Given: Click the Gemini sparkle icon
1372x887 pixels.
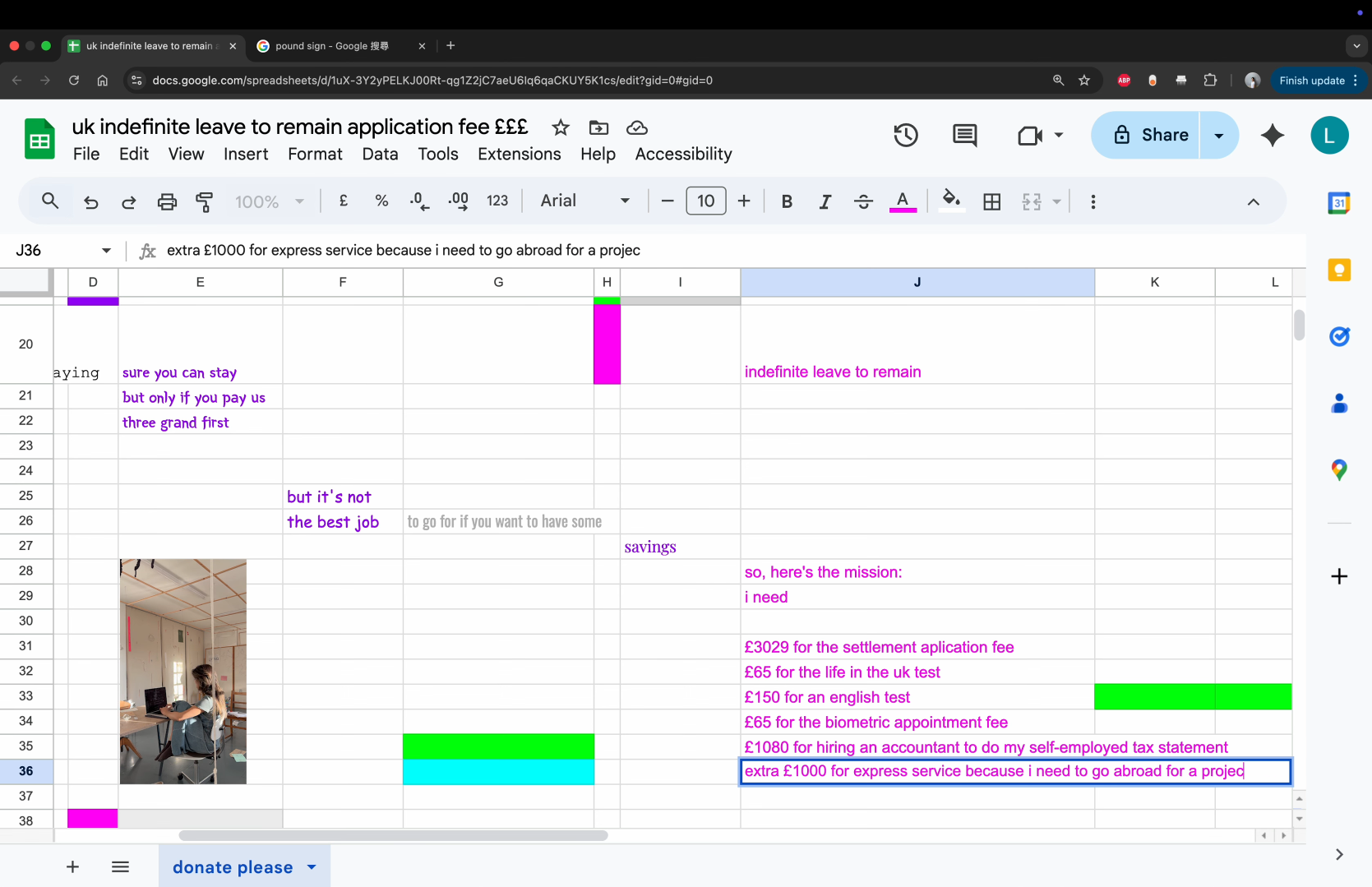Looking at the screenshot, I should click(x=1272, y=136).
